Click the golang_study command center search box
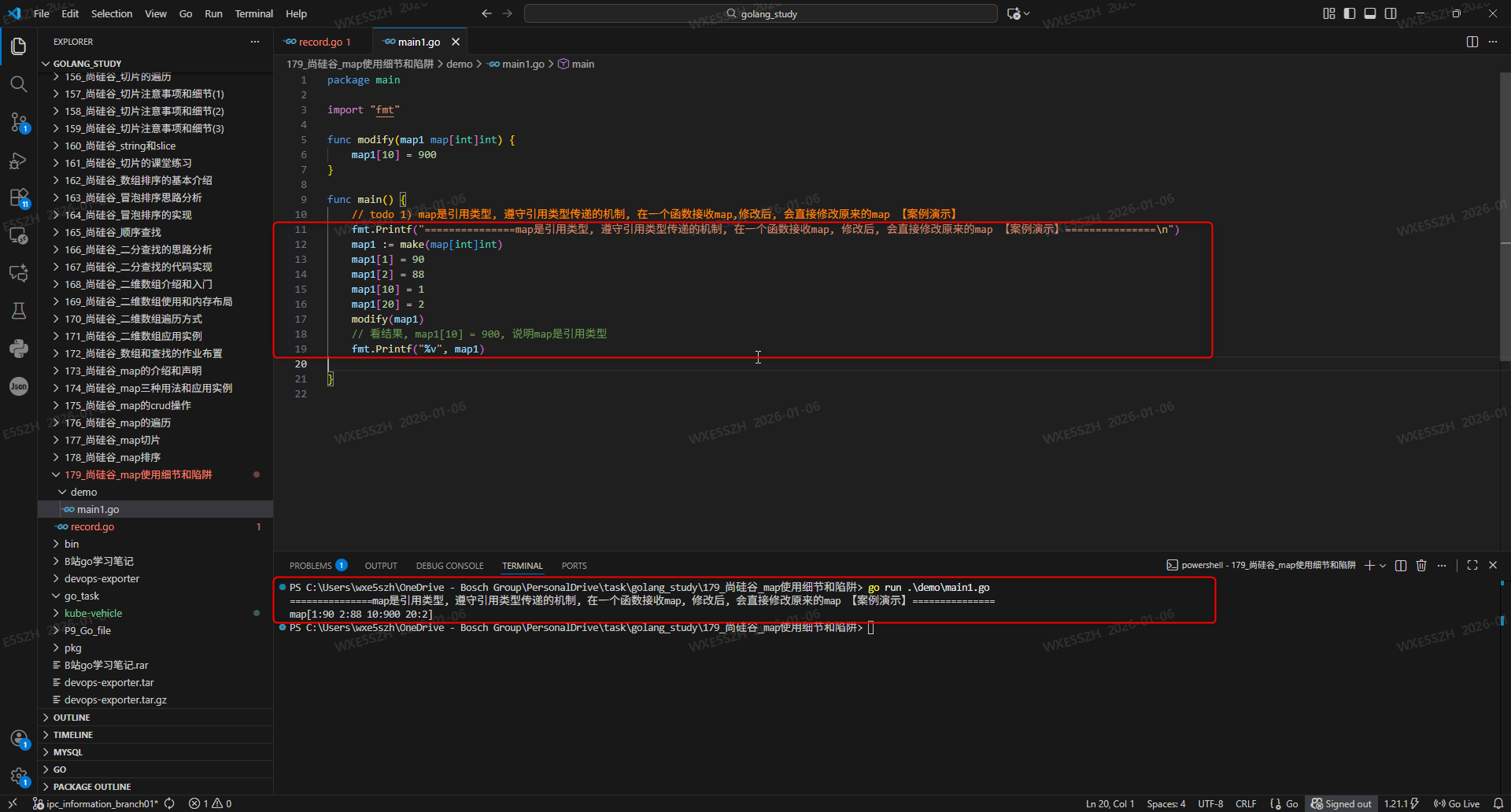This screenshot has width=1511, height=812. point(761,13)
